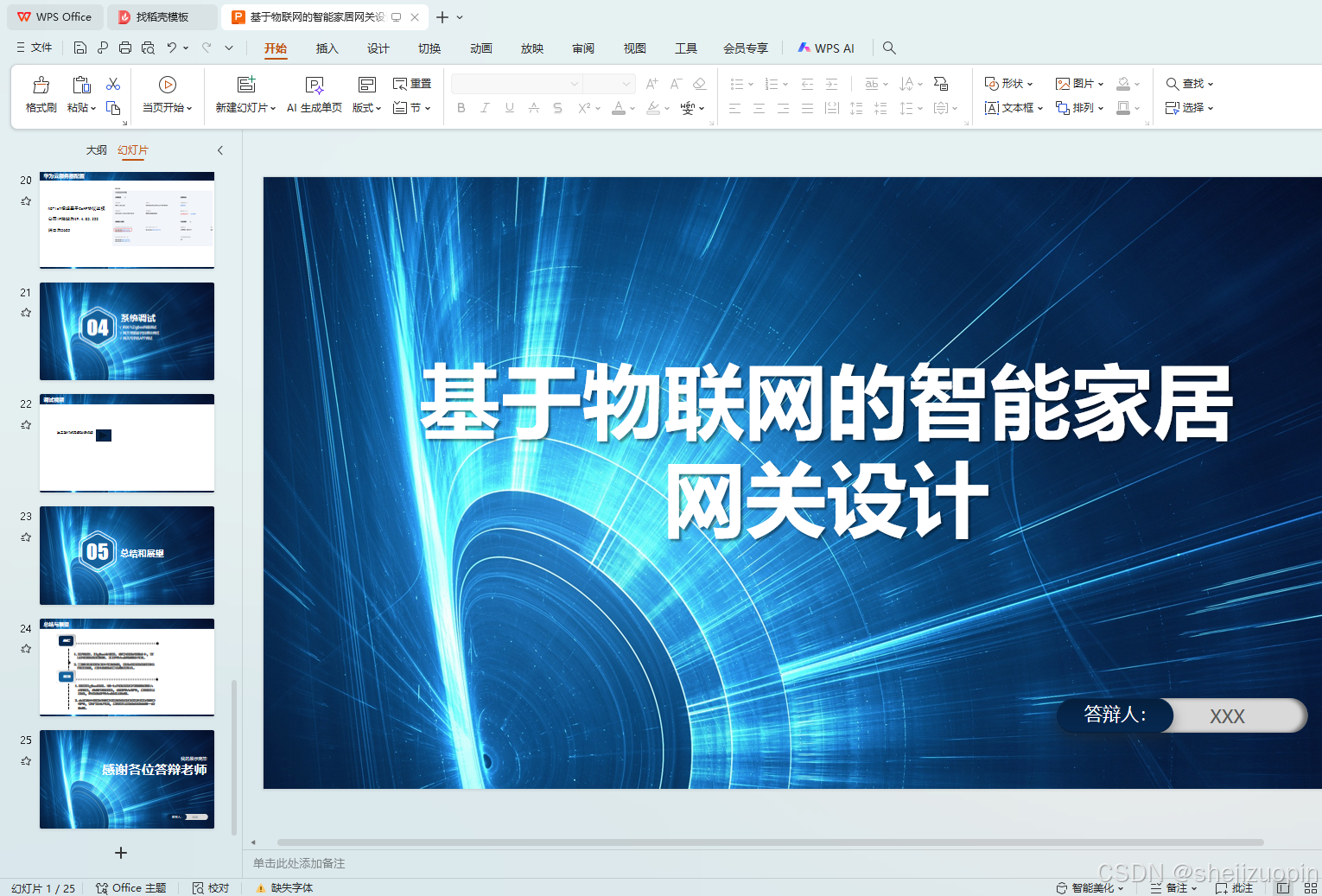Image resolution: width=1322 pixels, height=896 pixels.
Task: Click the export to PDF icon
Action: coord(103,48)
